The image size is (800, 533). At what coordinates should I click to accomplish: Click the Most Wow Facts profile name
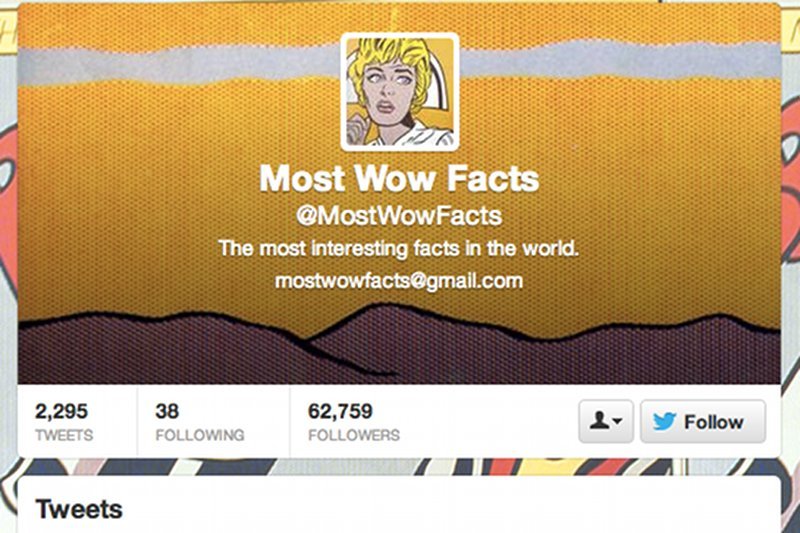pyautogui.click(x=399, y=178)
